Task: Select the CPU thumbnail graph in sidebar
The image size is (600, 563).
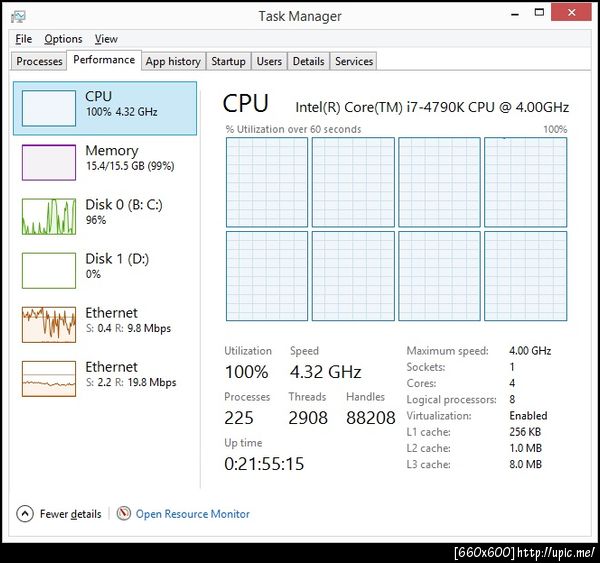Action: [x=49, y=108]
